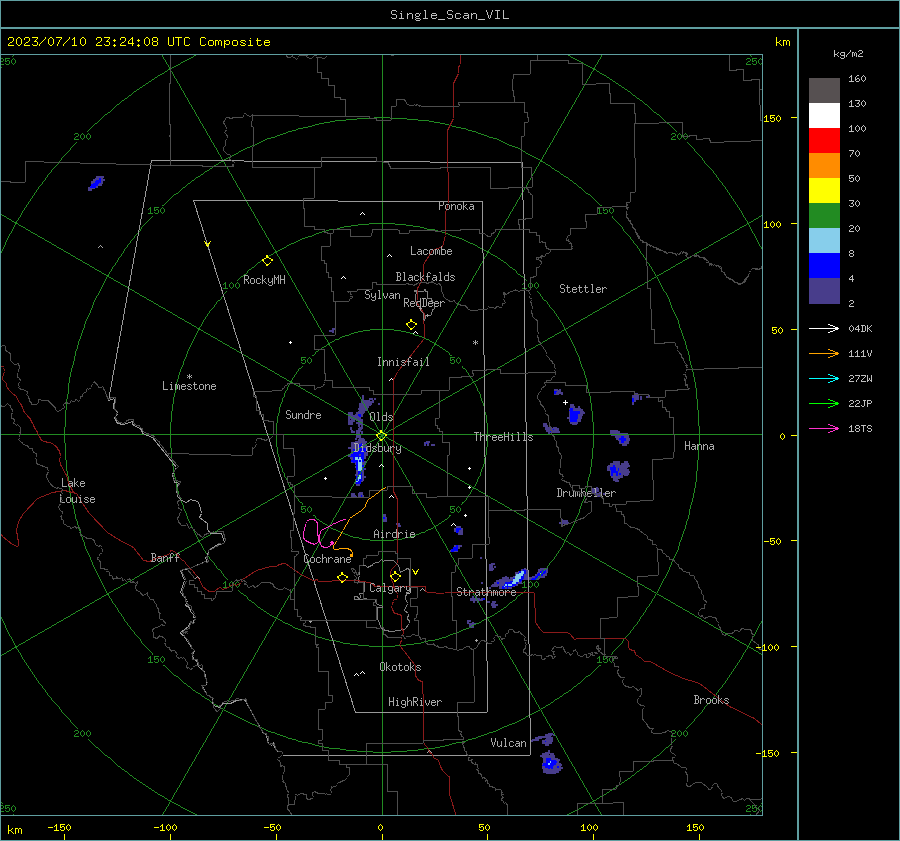Select the white 100-130 color swatch
Viewport: 900px width, 841px height.
(x=824, y=116)
